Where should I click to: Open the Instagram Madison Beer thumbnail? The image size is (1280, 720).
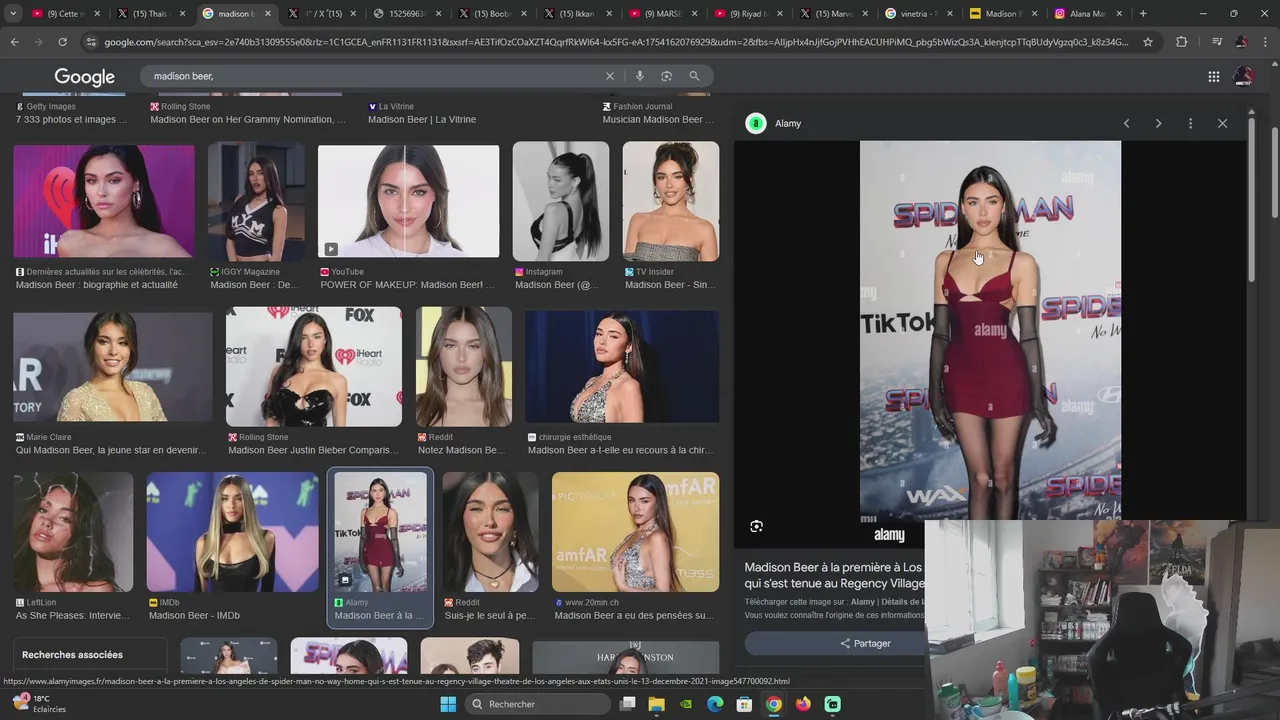tap(561, 201)
